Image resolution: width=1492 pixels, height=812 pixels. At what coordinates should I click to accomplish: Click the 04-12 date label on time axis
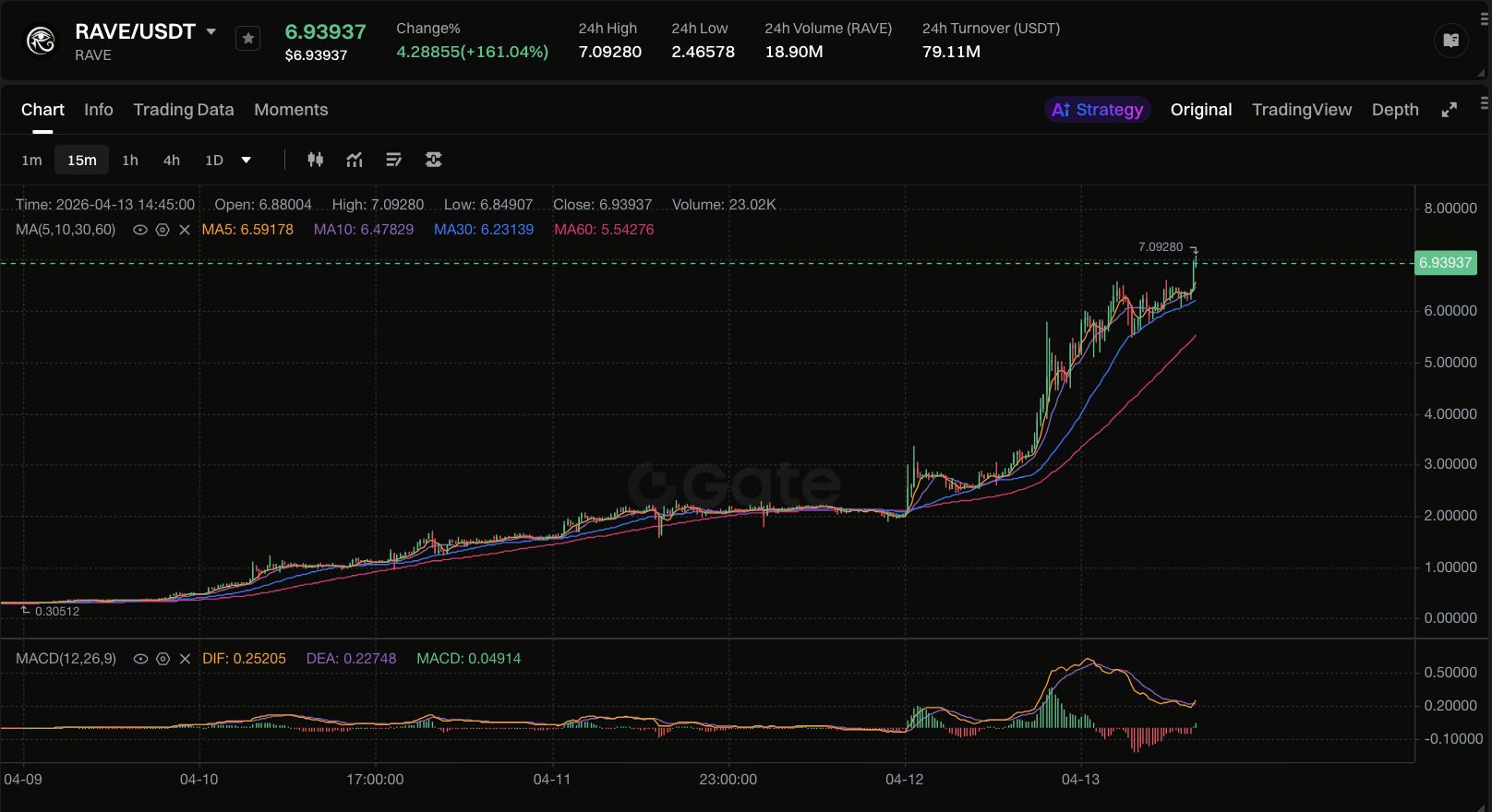point(904,780)
